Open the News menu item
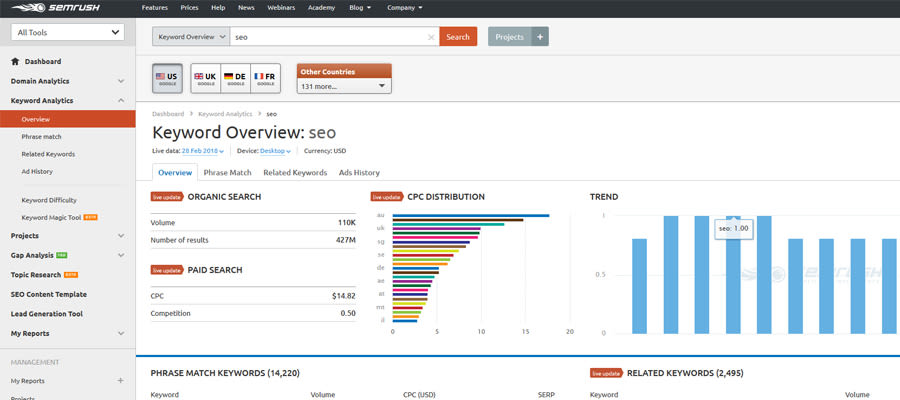Image resolution: width=900 pixels, height=400 pixels. point(246,8)
